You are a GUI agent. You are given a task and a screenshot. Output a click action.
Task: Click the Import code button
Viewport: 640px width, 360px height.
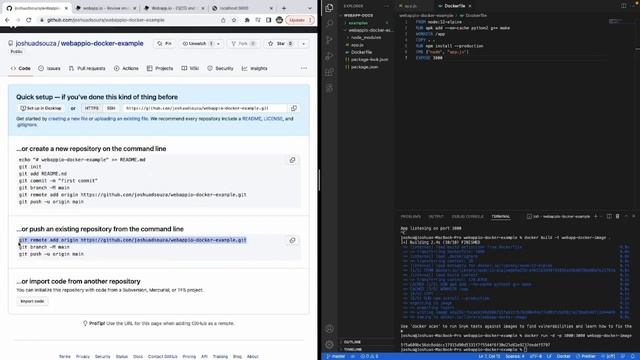point(32,301)
